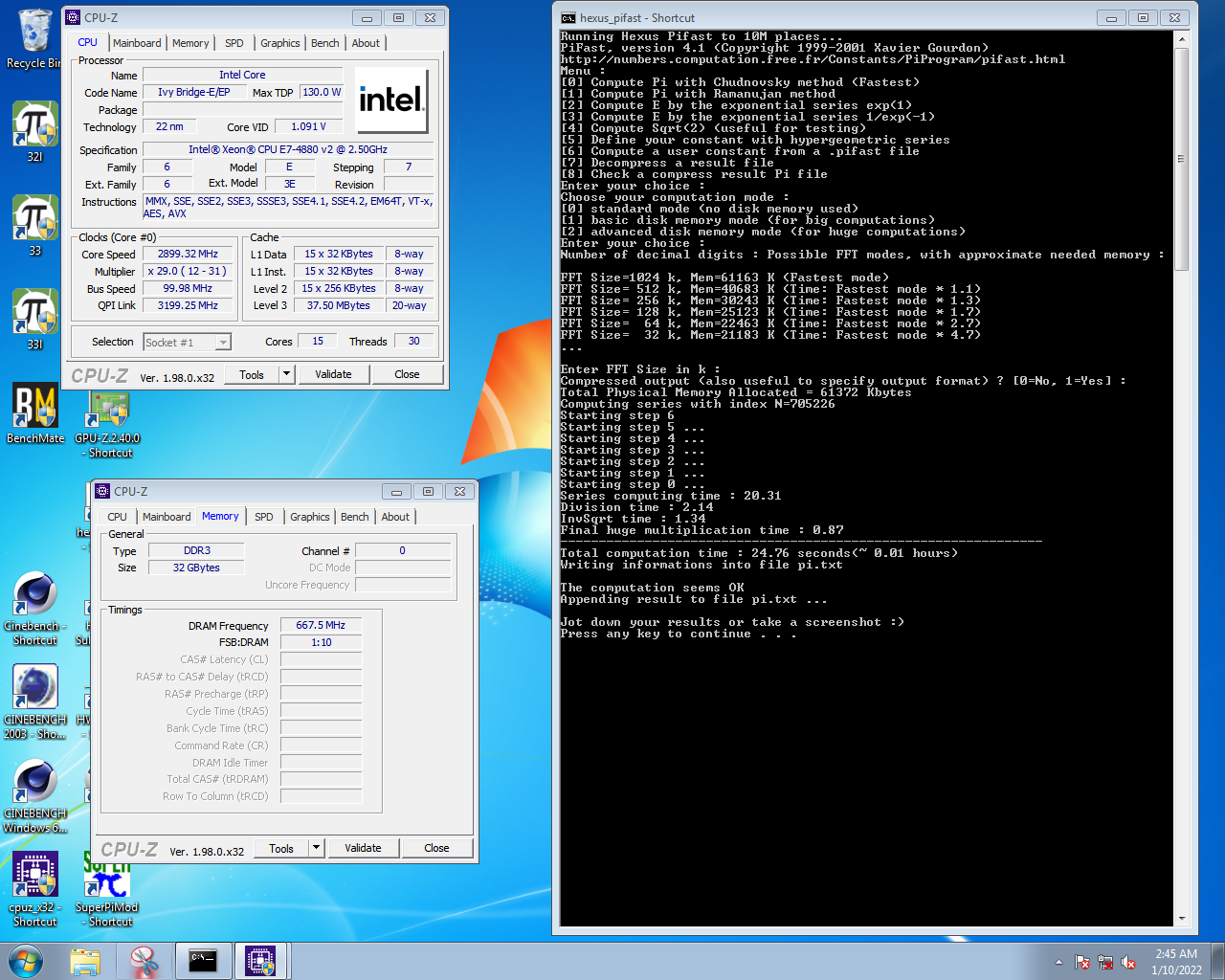The image size is (1225, 980).
Task: Select Bench tab in lower CPU-Z window
Action: (x=355, y=517)
